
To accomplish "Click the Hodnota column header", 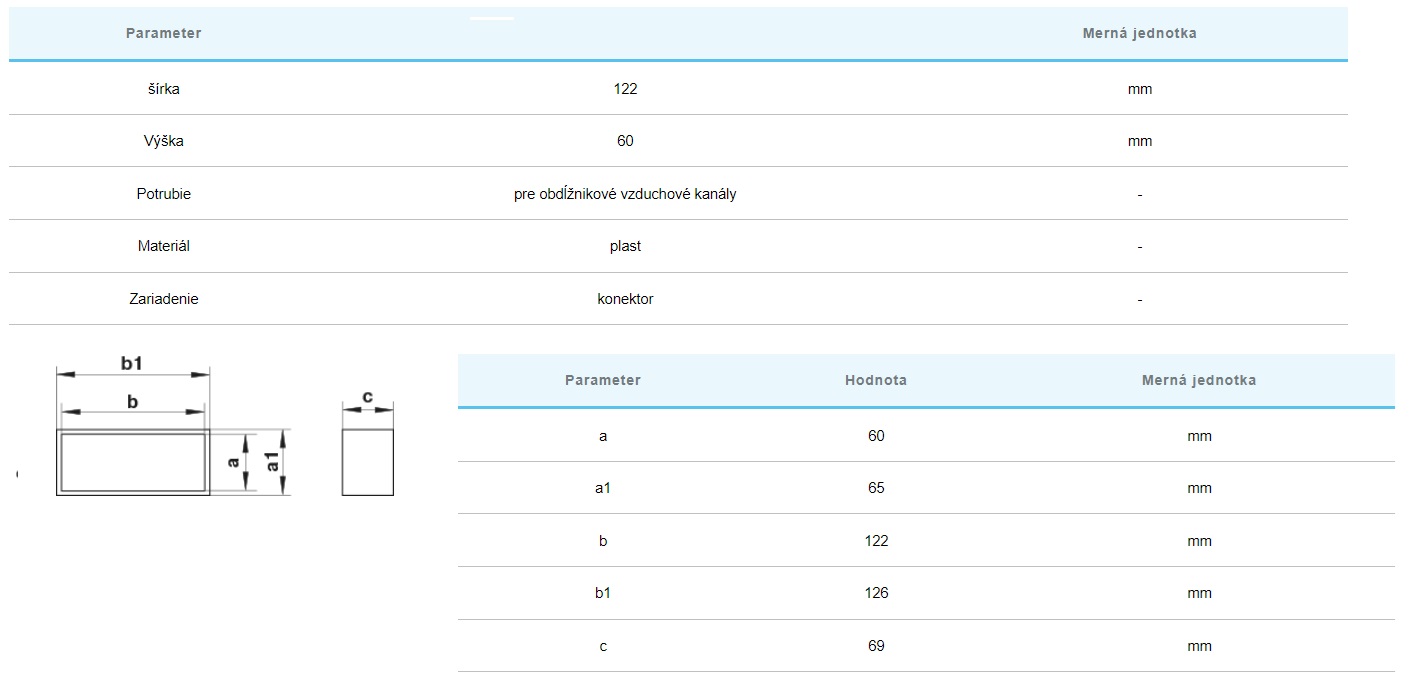I will [875, 380].
